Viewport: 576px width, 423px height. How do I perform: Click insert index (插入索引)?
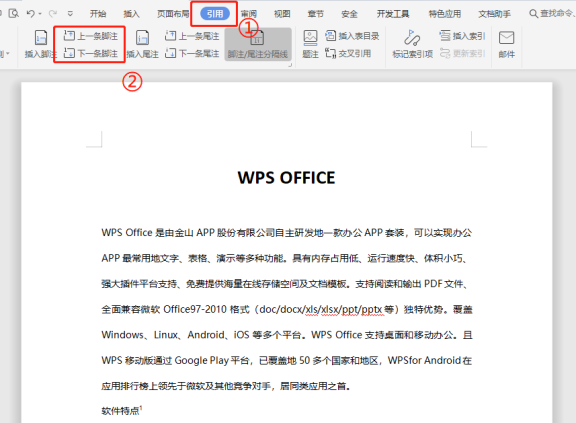click(x=462, y=36)
